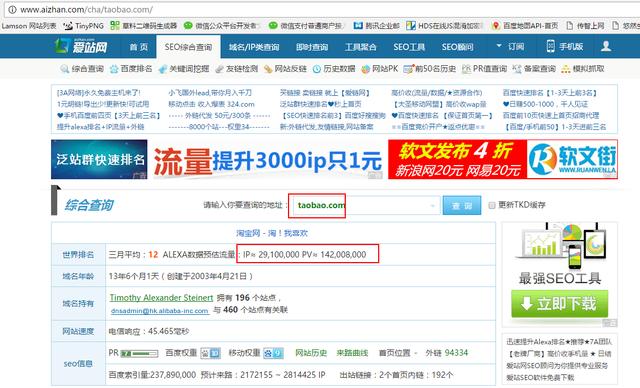
Task: Click the 手机版 phone icon
Action: [x=550, y=46]
